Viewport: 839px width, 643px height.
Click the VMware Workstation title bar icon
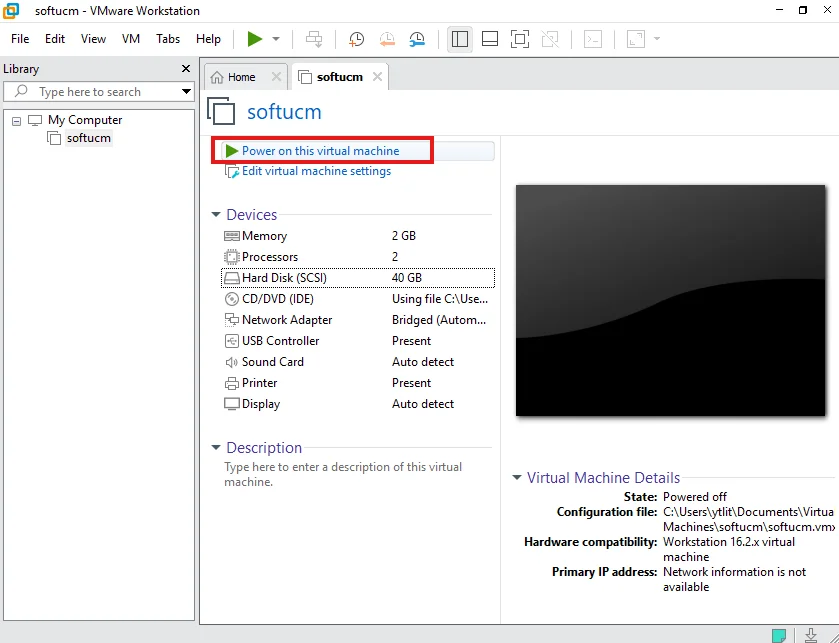pyautogui.click(x=11, y=10)
